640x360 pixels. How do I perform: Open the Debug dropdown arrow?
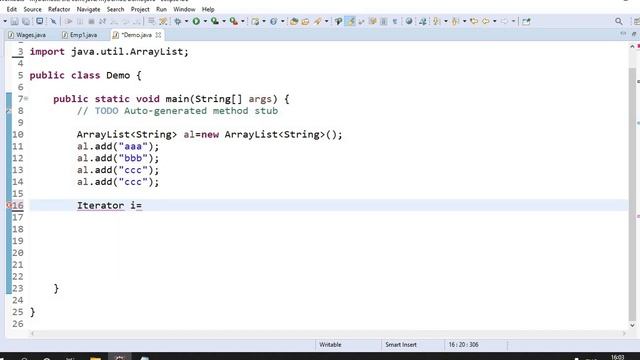(187, 21)
